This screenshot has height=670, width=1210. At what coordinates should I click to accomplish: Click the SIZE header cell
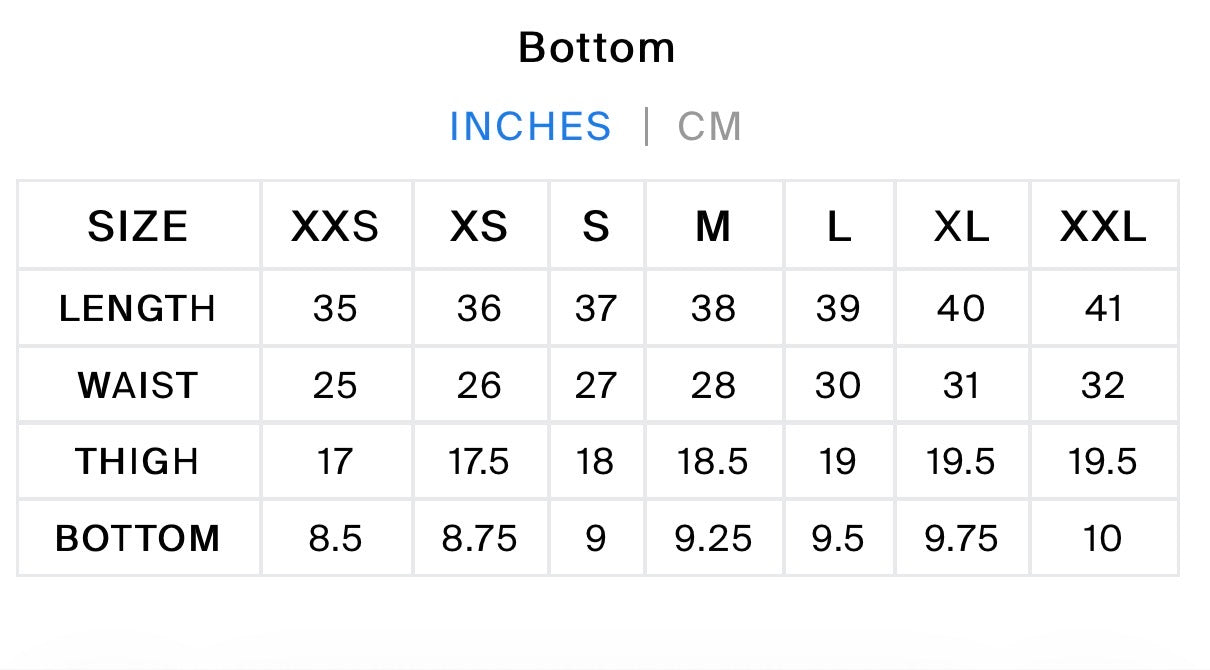[138, 228]
